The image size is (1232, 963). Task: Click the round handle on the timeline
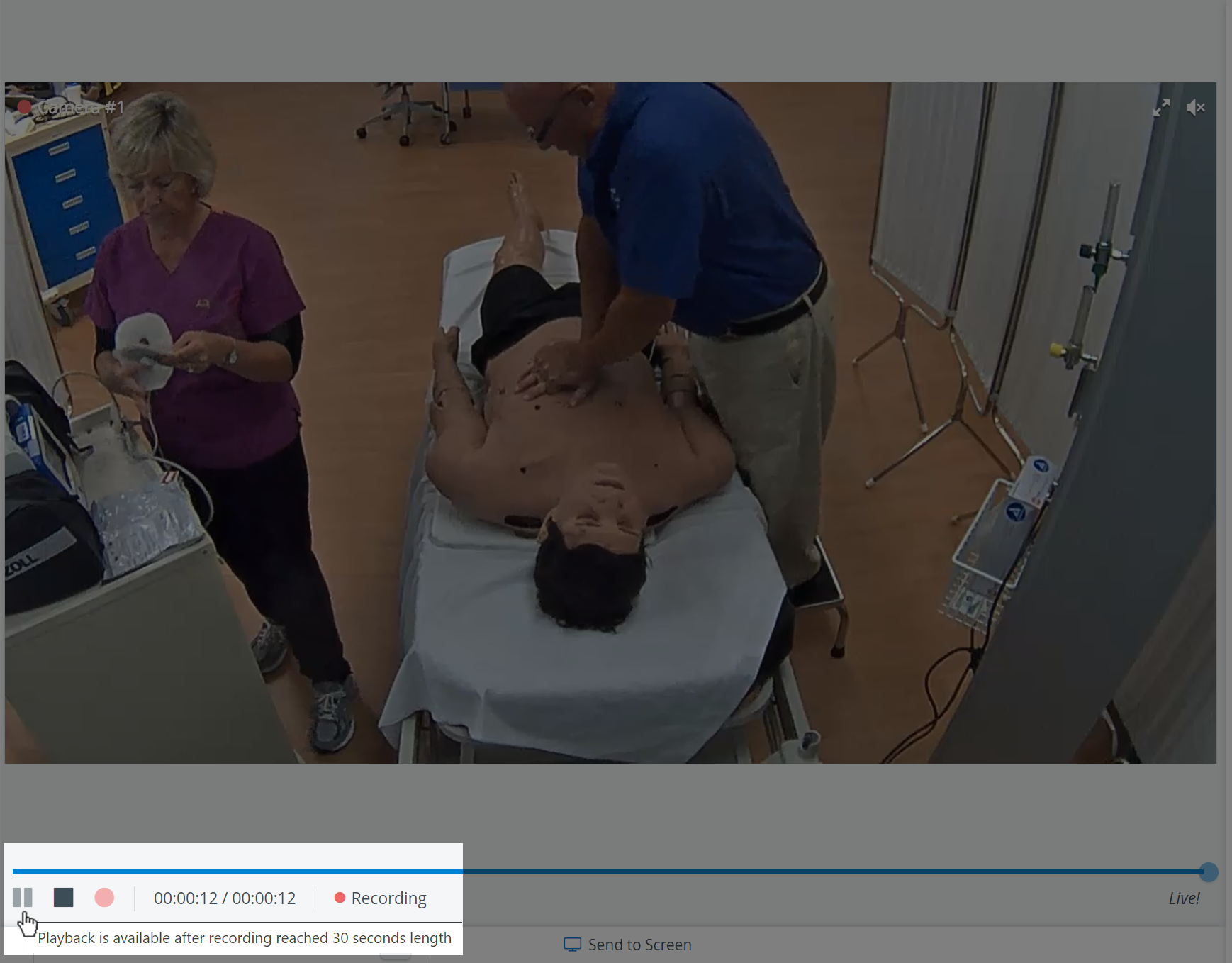pyautogui.click(x=1209, y=872)
